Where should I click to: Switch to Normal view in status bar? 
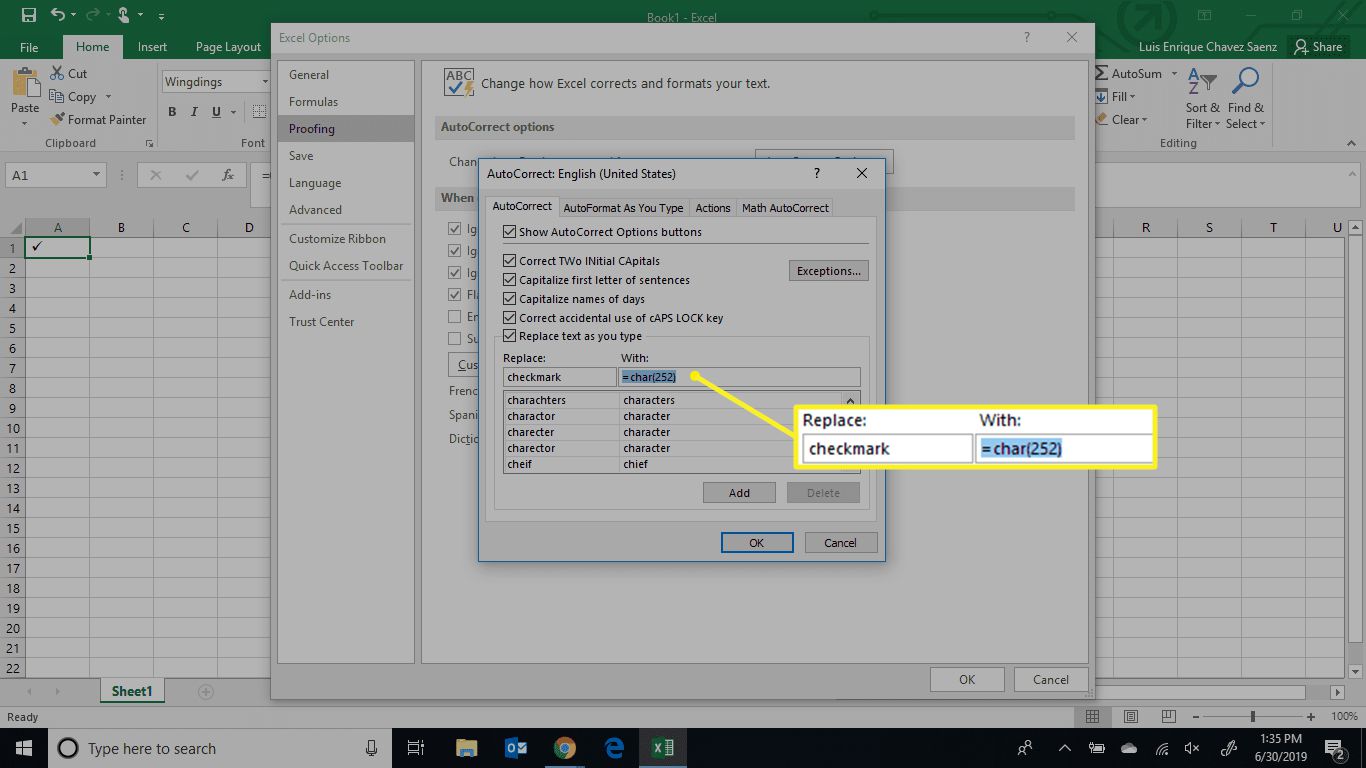[x=1093, y=717]
